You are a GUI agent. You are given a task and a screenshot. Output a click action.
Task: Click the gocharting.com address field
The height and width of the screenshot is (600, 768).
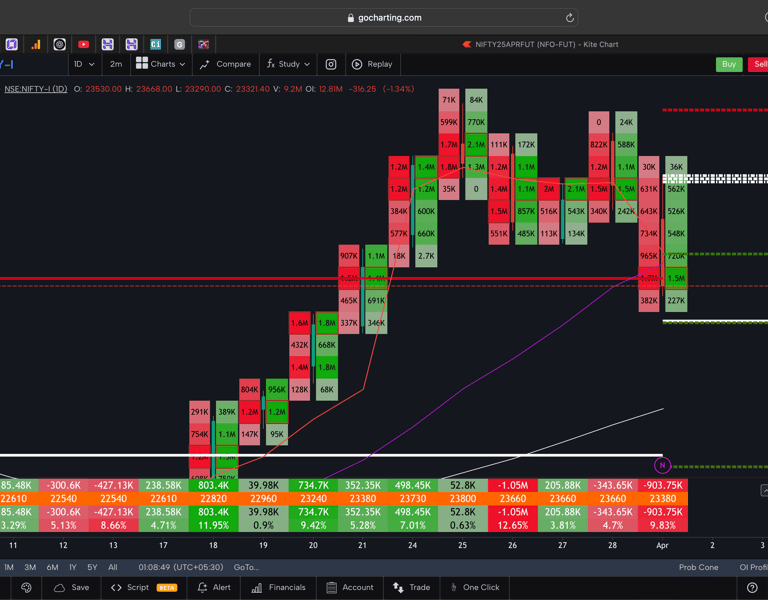tap(384, 18)
